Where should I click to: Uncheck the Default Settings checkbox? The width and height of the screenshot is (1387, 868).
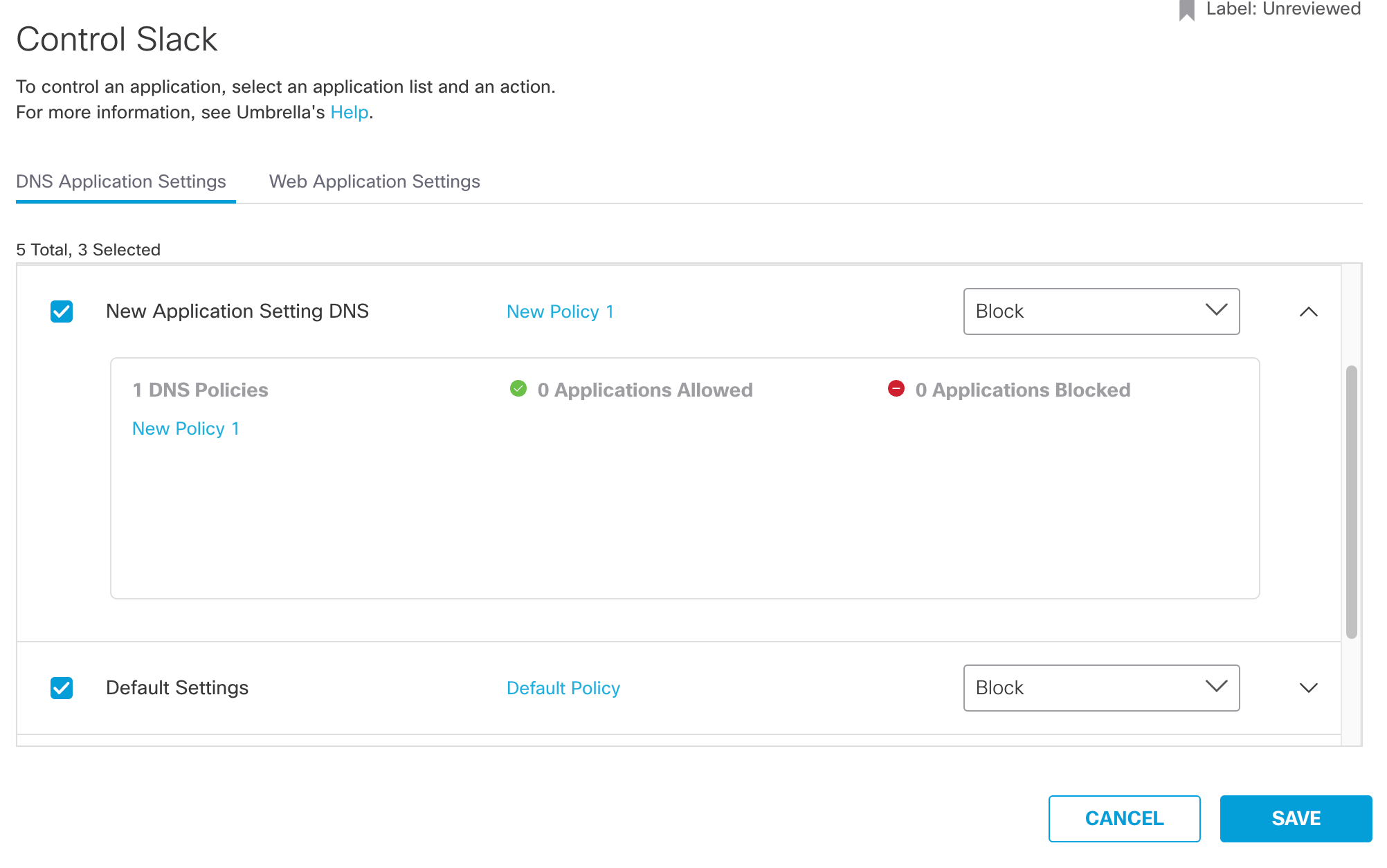pyautogui.click(x=62, y=688)
